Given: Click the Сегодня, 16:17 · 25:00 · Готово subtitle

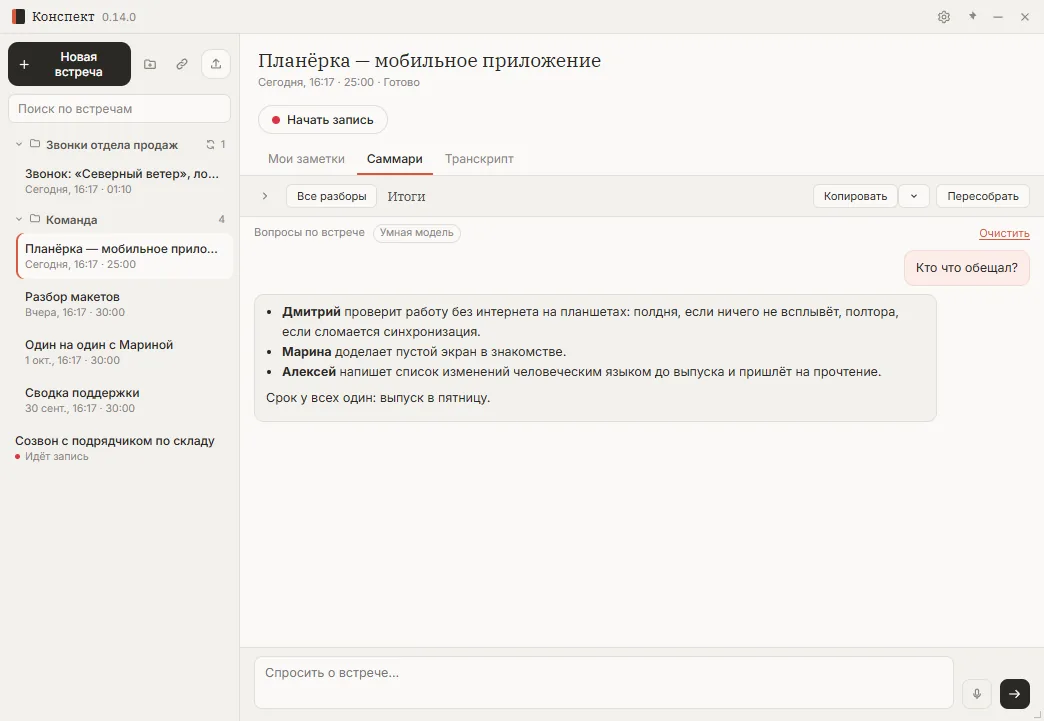Looking at the screenshot, I should point(339,83).
